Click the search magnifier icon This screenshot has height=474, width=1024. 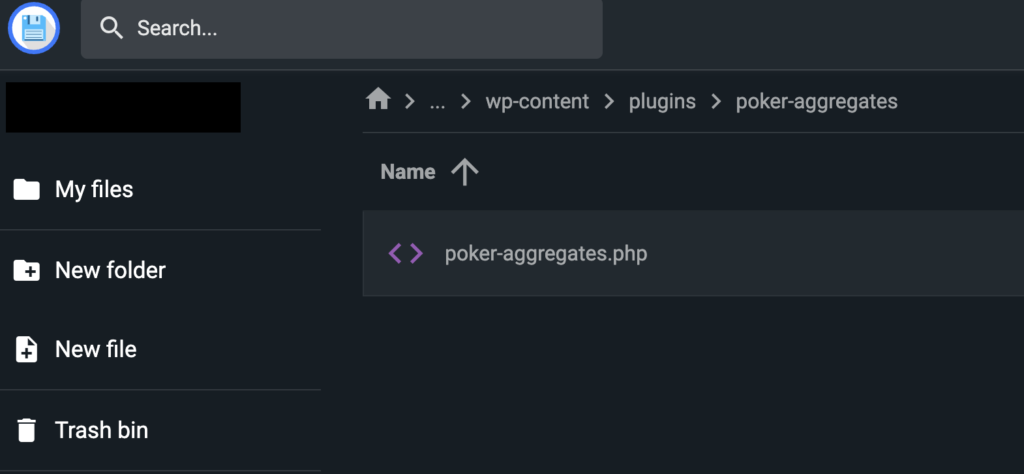tap(112, 28)
